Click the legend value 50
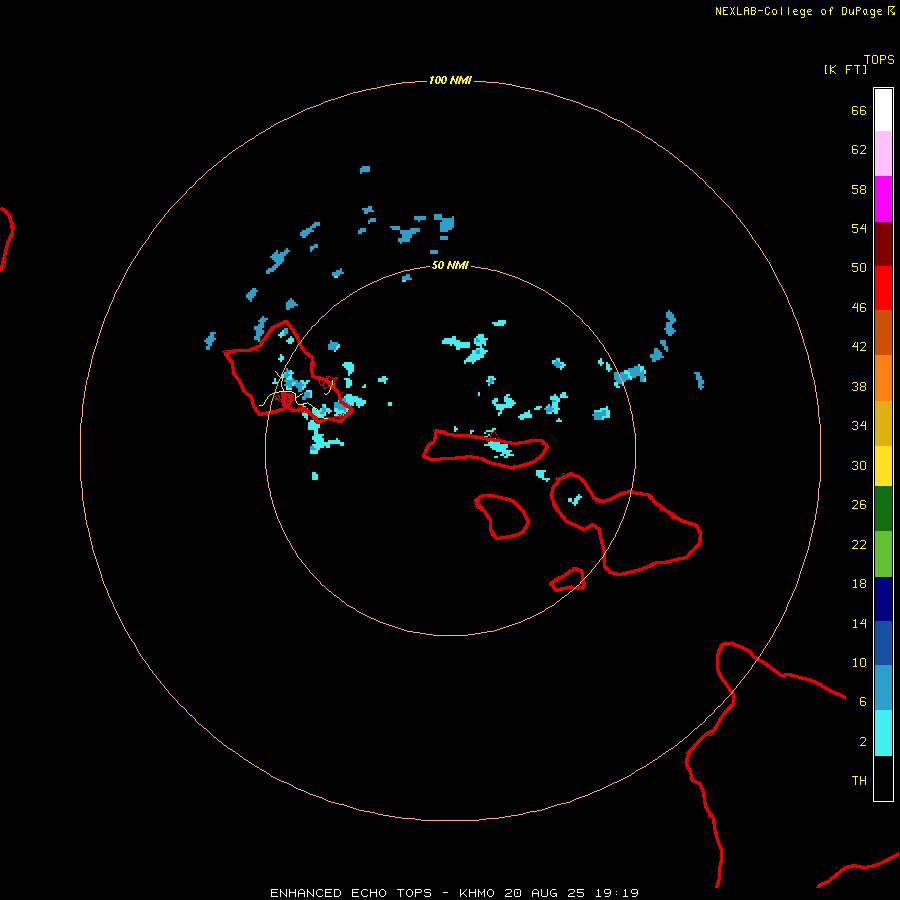900x900 pixels. click(859, 268)
